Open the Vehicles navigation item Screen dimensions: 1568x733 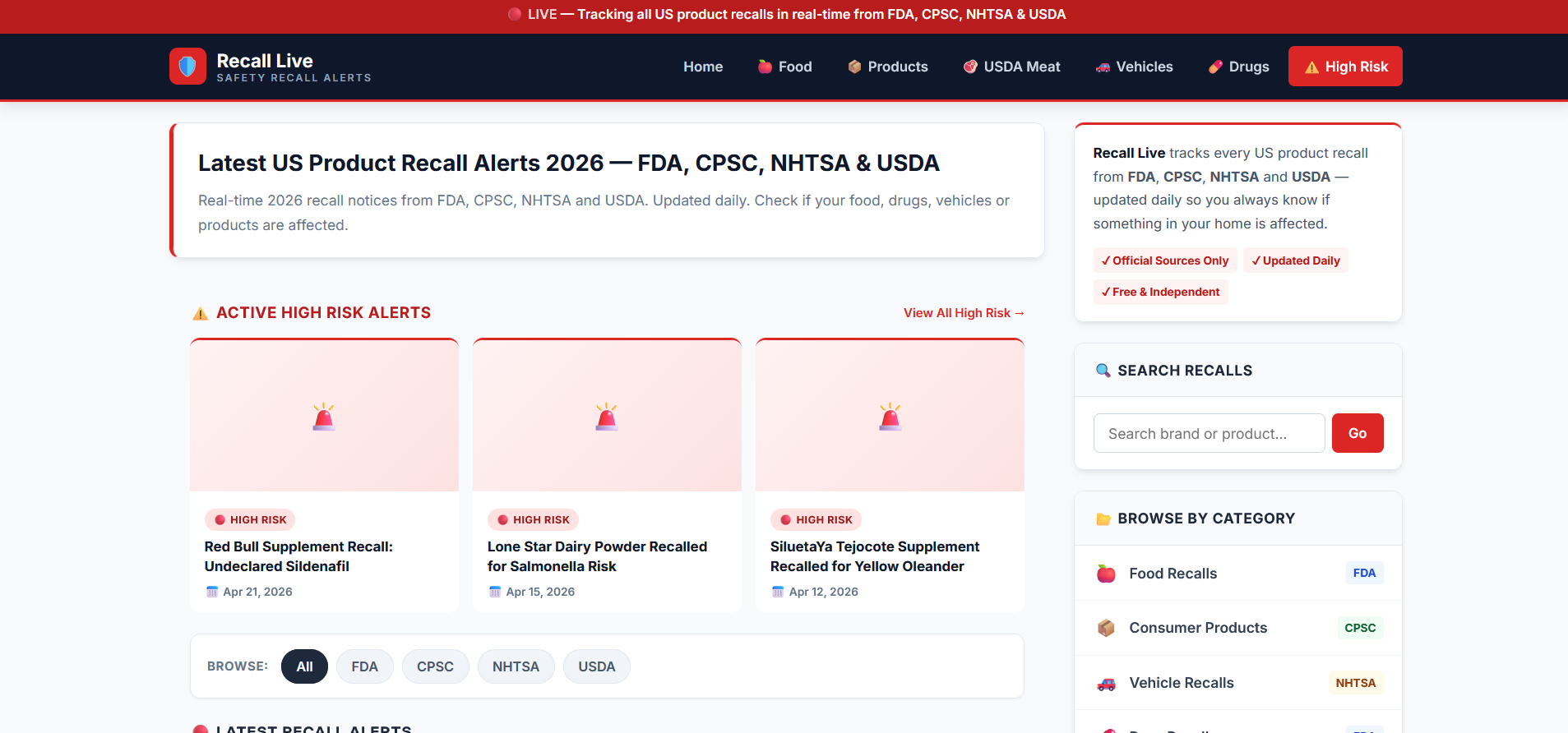1134,67
